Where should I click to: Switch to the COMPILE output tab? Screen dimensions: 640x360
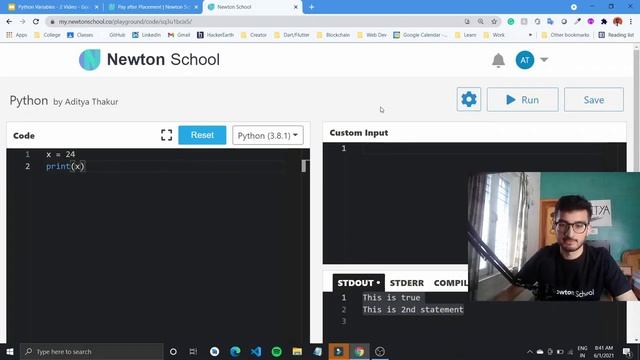pyautogui.click(x=451, y=283)
